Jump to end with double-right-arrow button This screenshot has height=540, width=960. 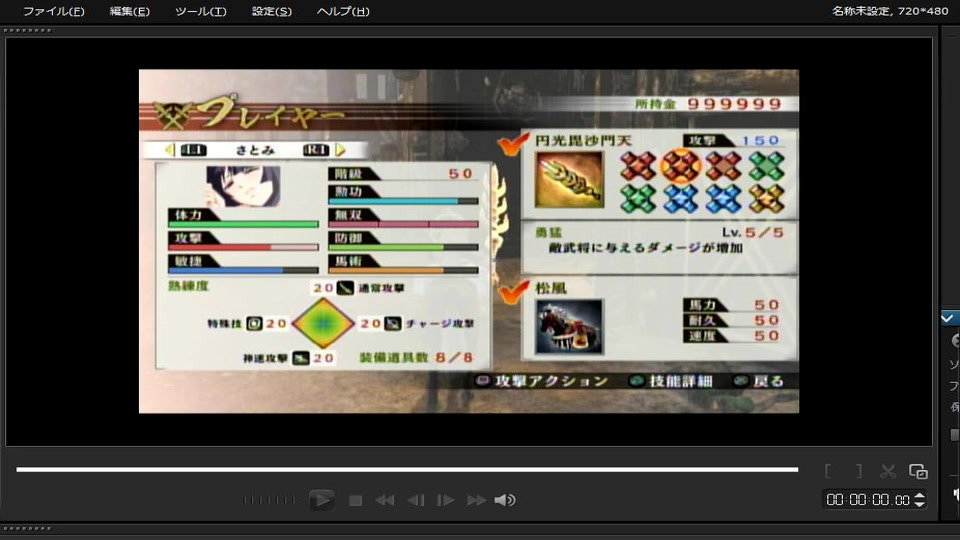476,501
